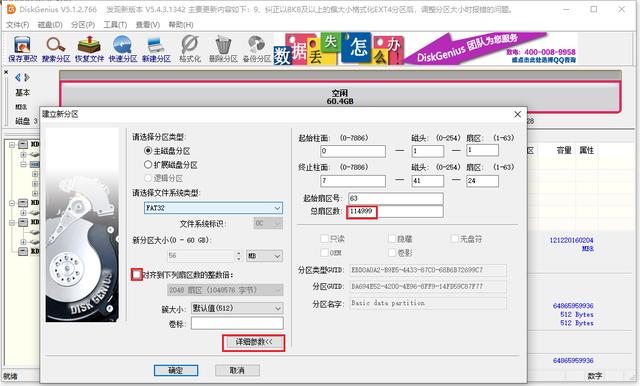Click the DiskGenius app logo in title bar
This screenshot has height=386, width=640.
click(x=11, y=9)
